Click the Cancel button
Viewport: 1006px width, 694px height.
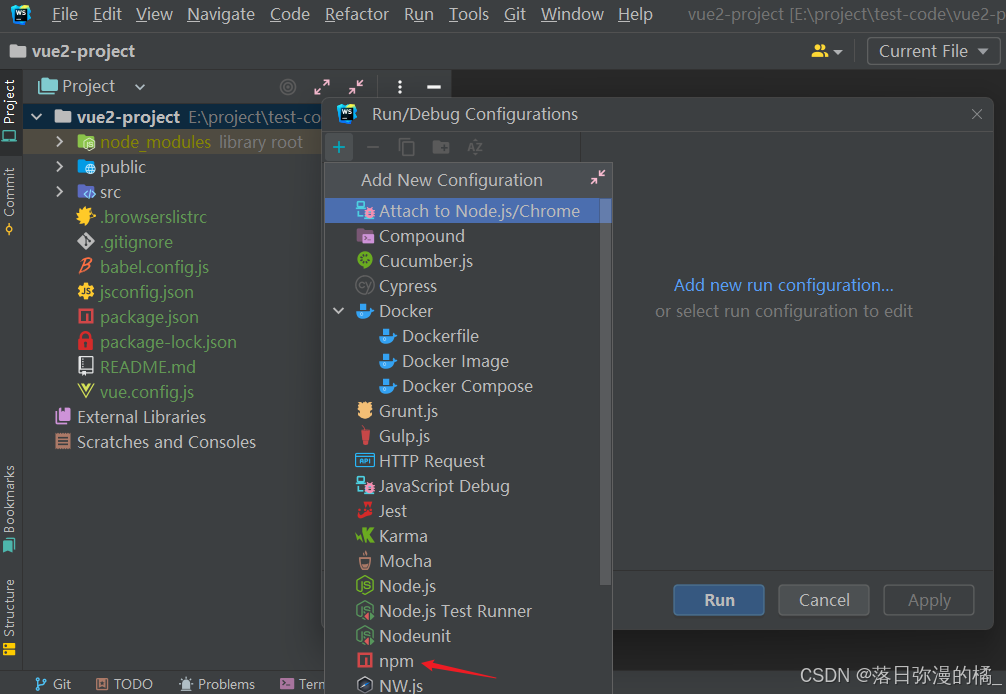824,600
